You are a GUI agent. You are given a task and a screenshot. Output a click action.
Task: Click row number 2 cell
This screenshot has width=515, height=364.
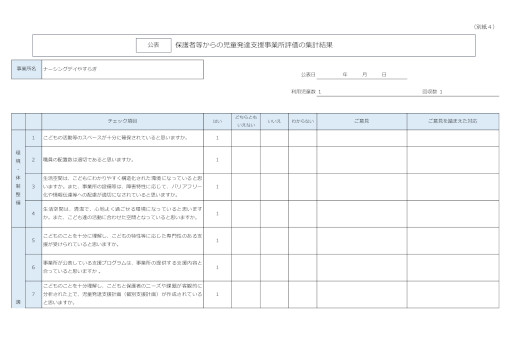pyautogui.click(x=33, y=160)
